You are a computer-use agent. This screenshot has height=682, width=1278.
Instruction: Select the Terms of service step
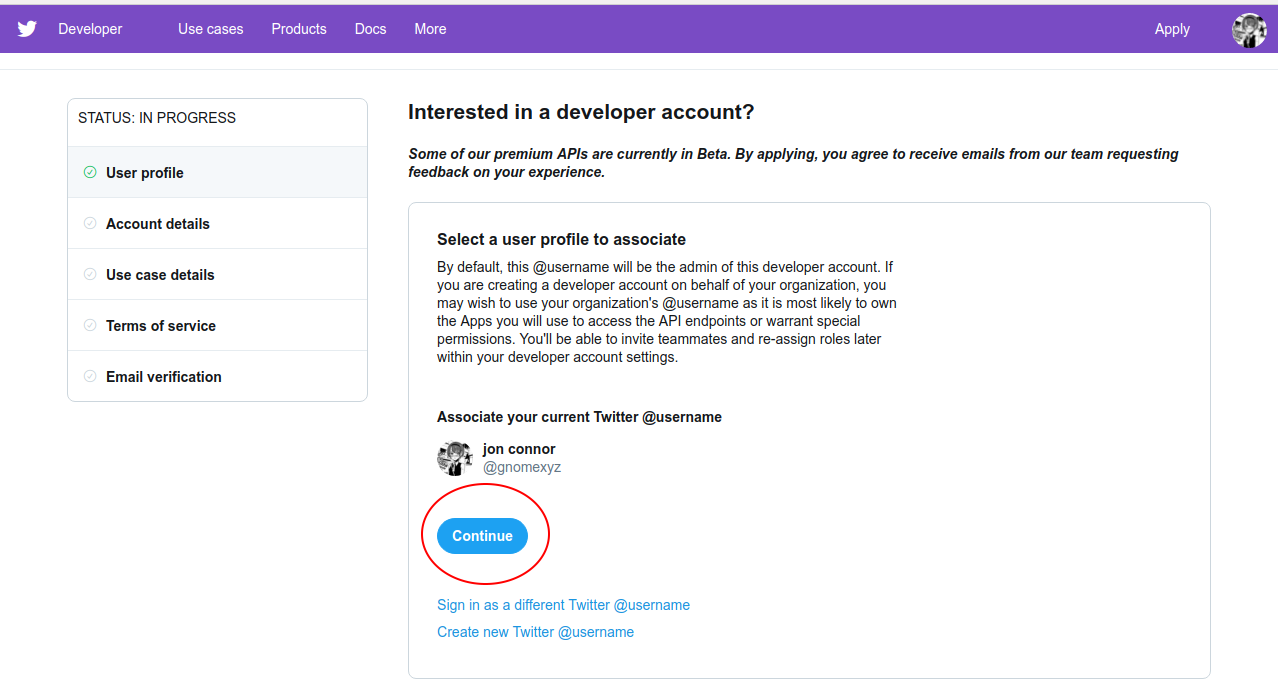pos(161,325)
